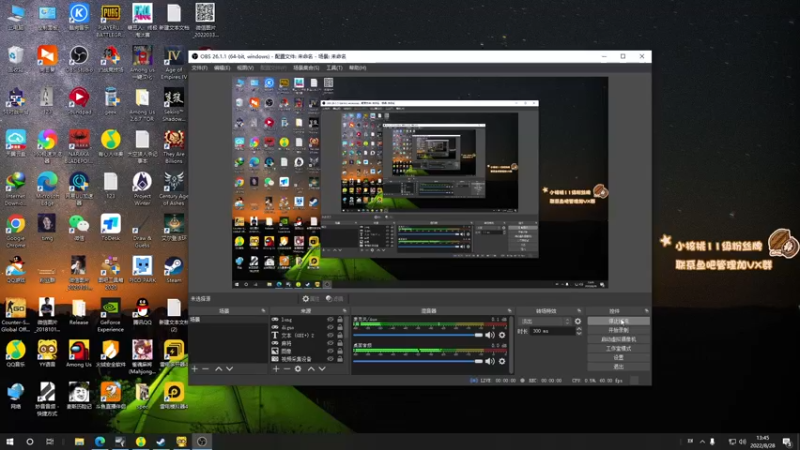Viewport: 800px width, 450px height.
Task: Open the scene transition type dropdown
Action: [x=544, y=321]
